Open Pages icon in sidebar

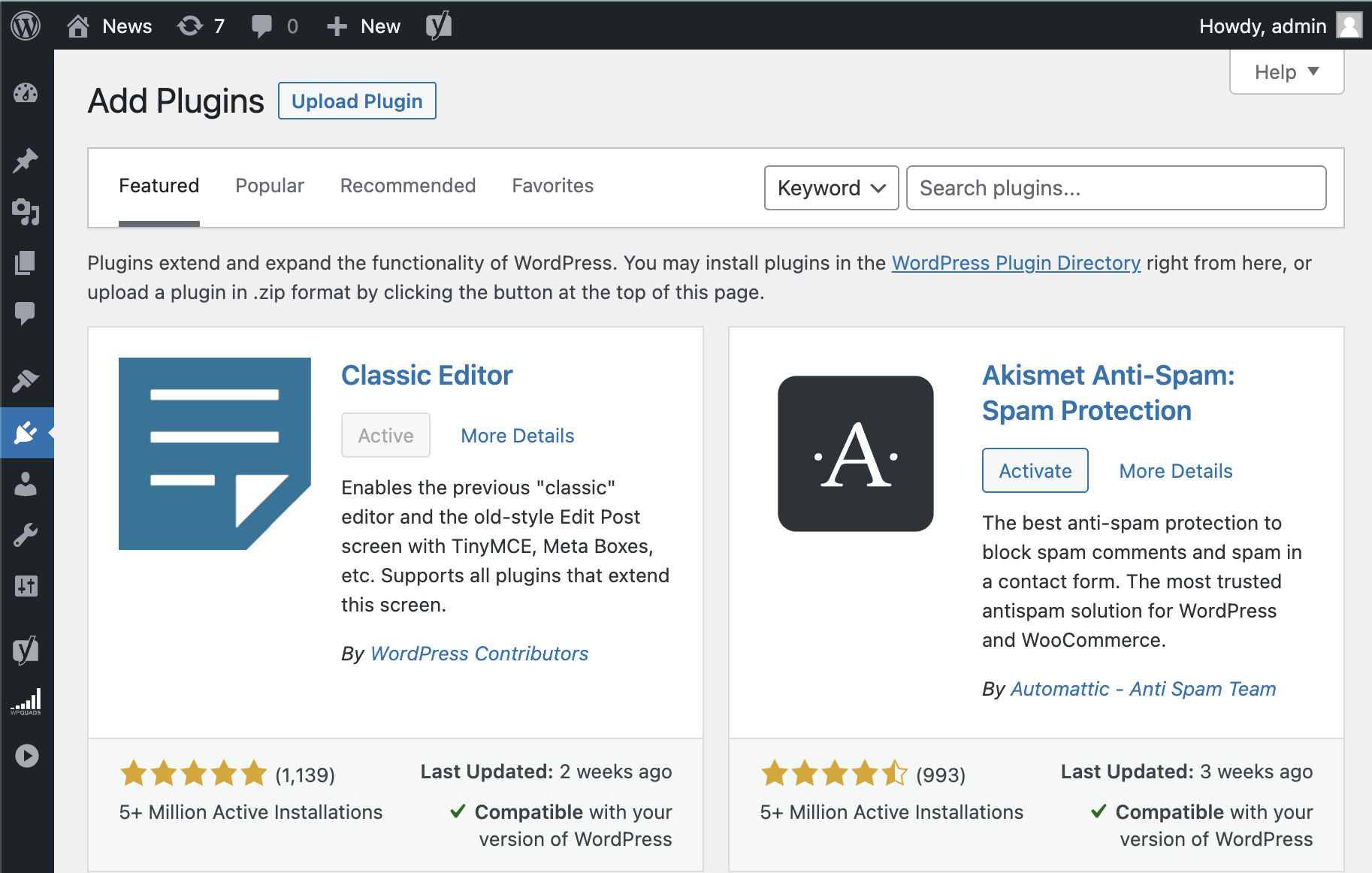tap(26, 262)
